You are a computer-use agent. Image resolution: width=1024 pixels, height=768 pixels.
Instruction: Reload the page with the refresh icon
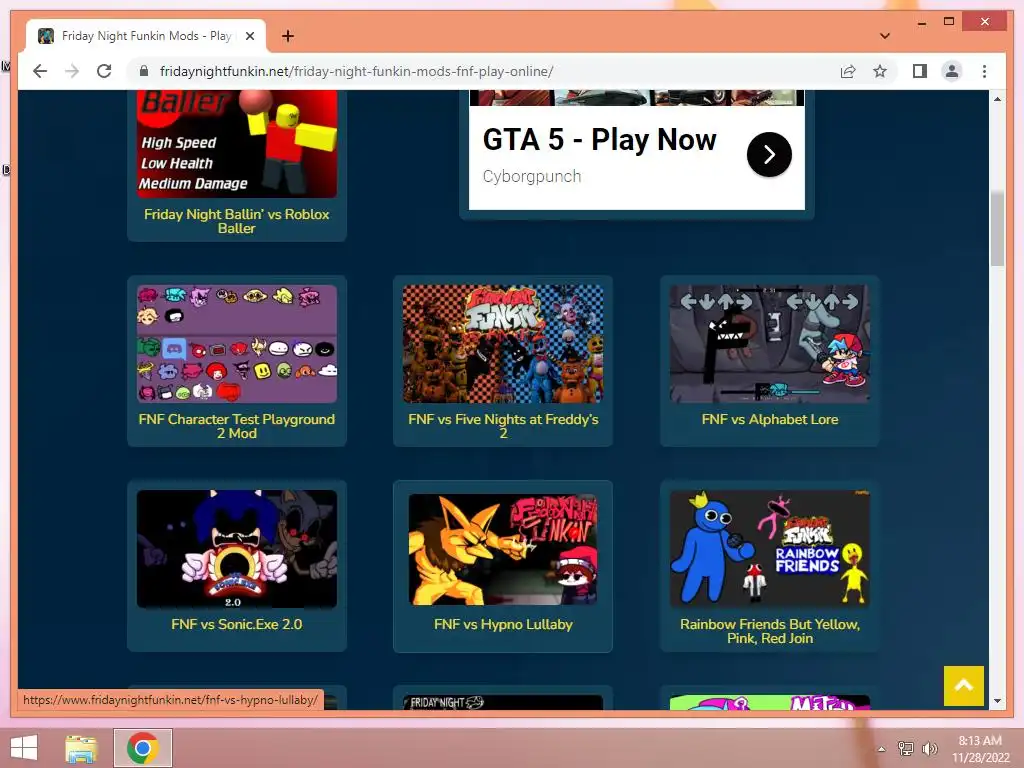[x=104, y=71]
